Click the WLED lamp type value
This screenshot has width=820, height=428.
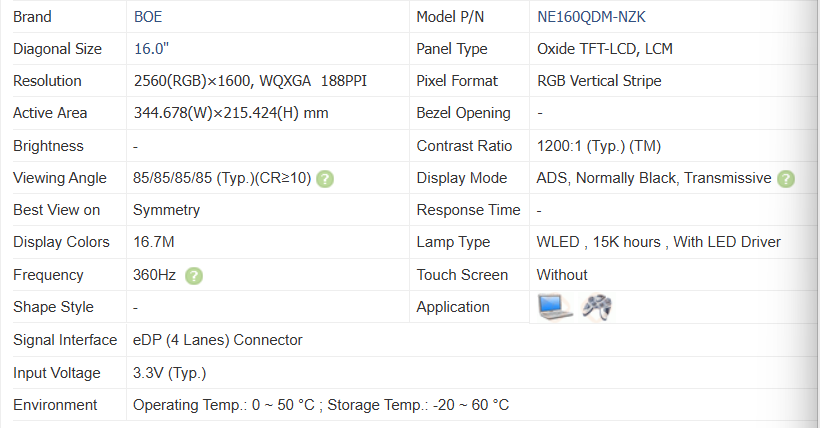pos(658,242)
